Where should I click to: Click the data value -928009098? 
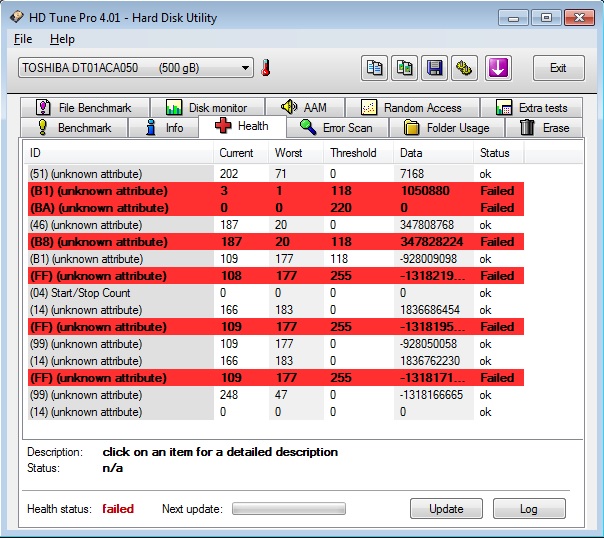click(x=428, y=259)
